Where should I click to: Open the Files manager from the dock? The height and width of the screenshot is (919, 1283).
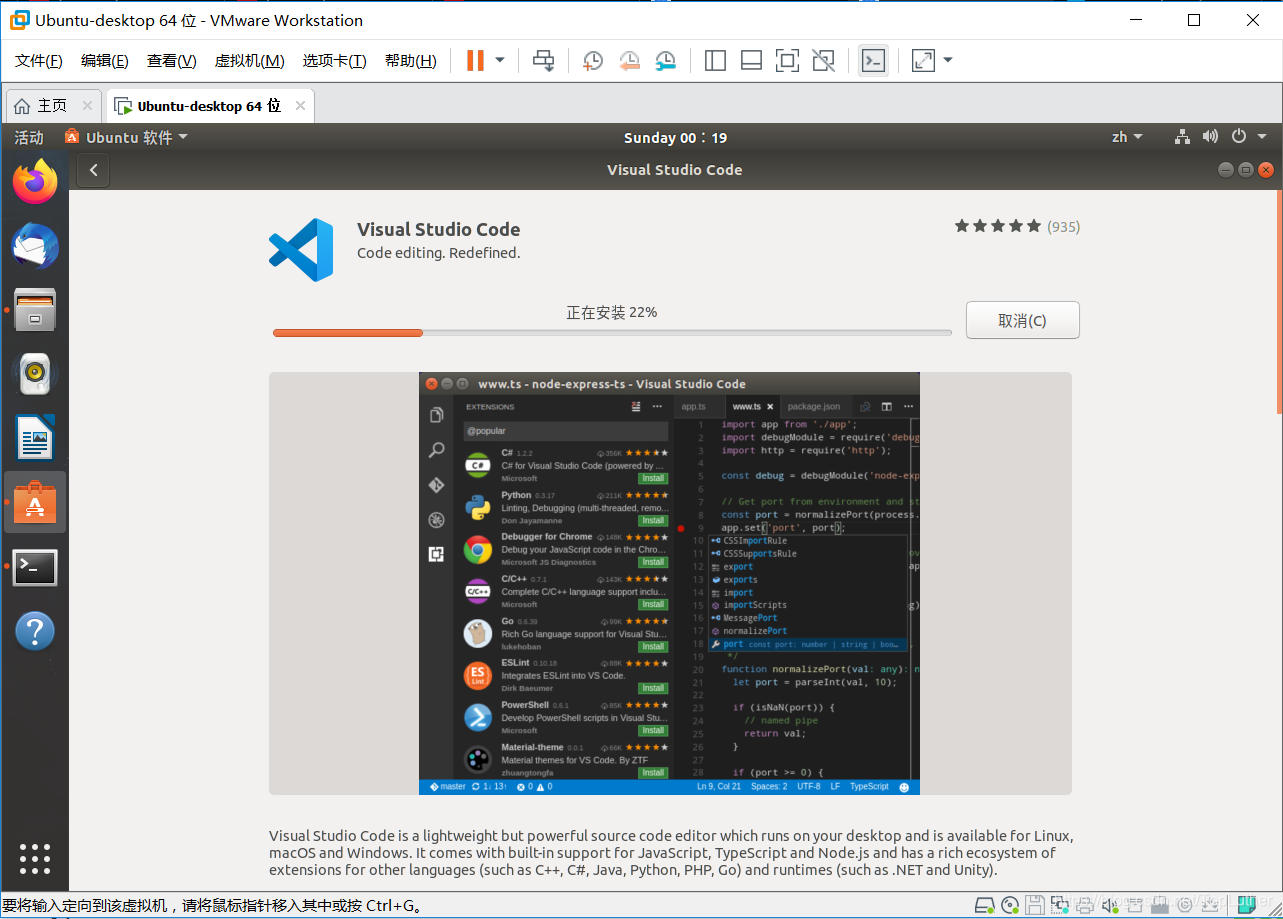(35, 310)
